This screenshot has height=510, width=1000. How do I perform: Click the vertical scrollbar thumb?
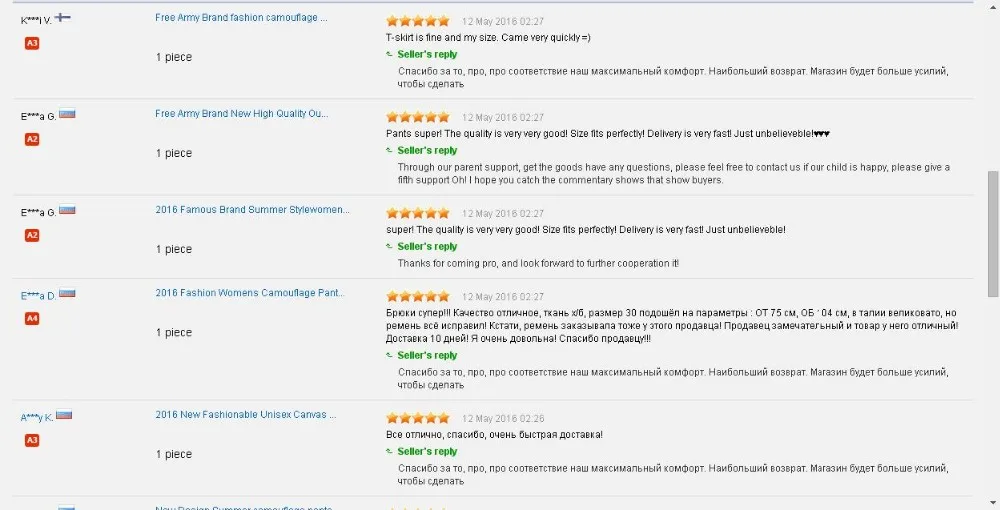[x=992, y=233]
